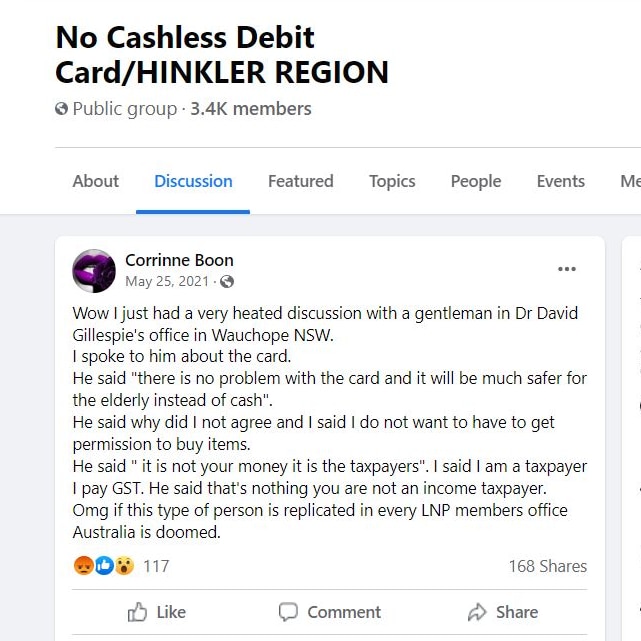Viewport: 641px width, 641px height.
Task: Click the globe icon beside post date
Action: 227,282
